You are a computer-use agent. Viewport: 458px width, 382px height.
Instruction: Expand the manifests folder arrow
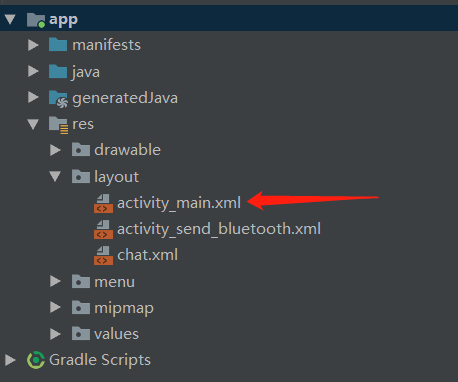click(x=33, y=45)
